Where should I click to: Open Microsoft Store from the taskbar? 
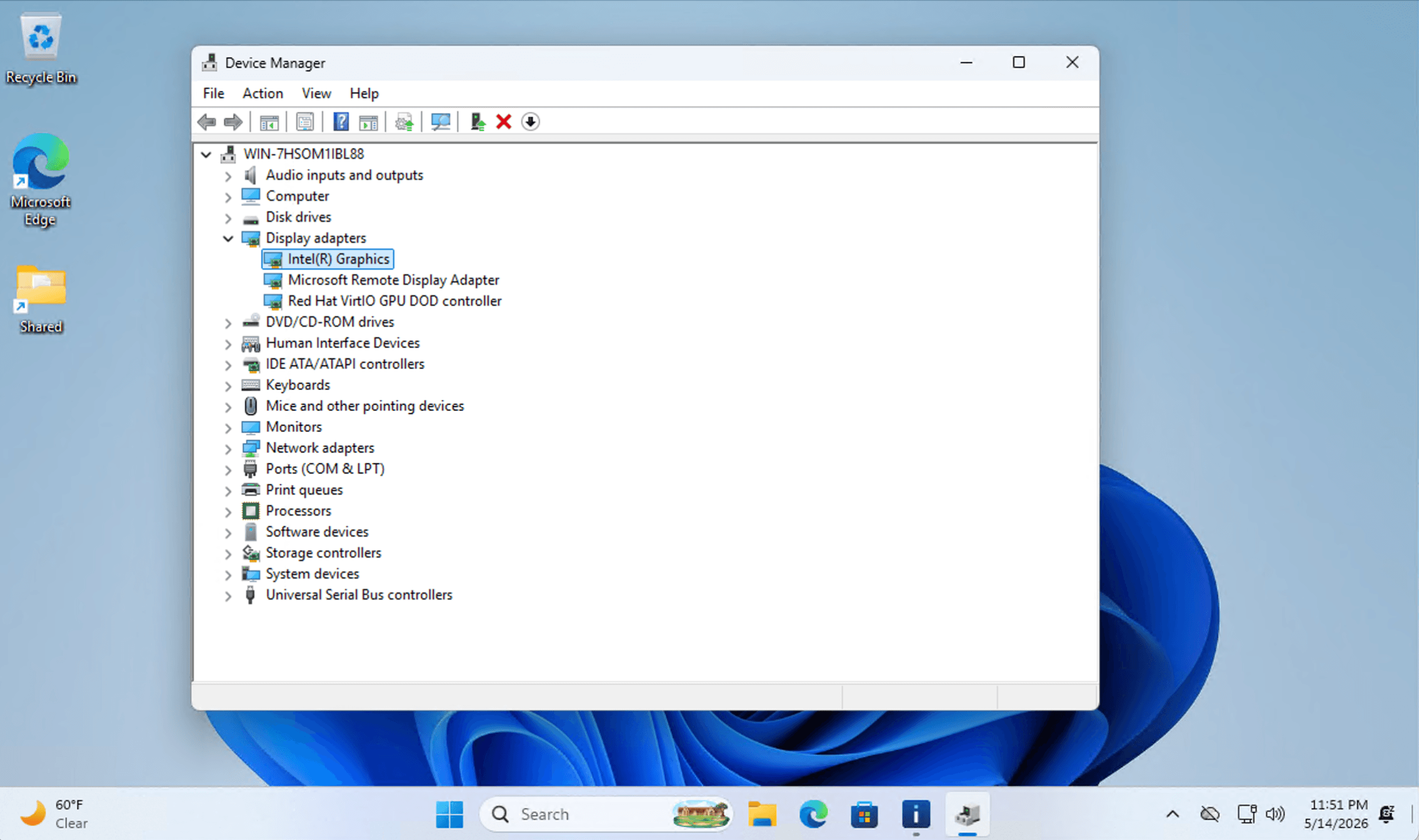click(x=864, y=814)
